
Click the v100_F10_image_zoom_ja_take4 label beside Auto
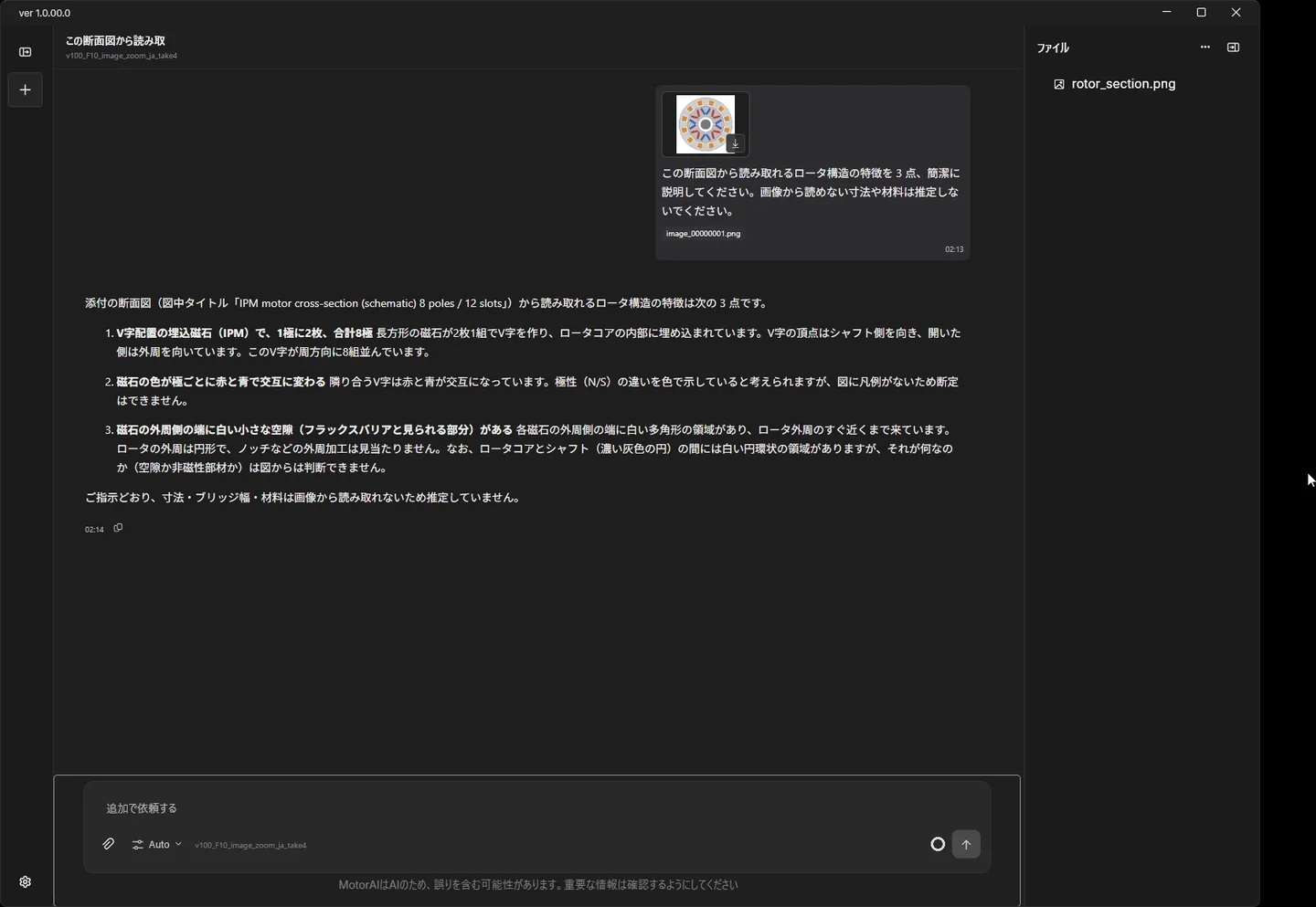coord(250,846)
